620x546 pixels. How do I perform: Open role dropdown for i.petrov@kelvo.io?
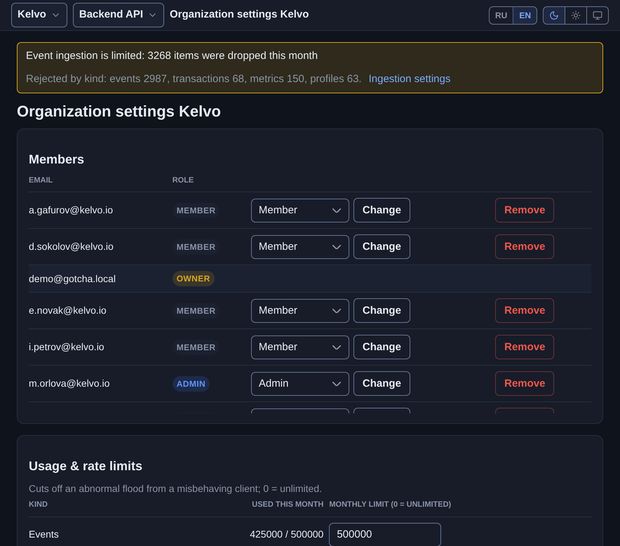pos(300,347)
